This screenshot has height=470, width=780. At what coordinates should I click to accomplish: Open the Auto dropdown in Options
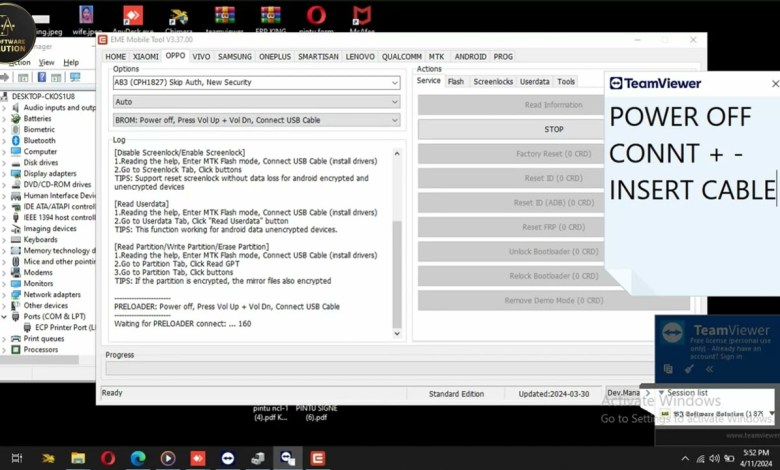click(x=256, y=102)
